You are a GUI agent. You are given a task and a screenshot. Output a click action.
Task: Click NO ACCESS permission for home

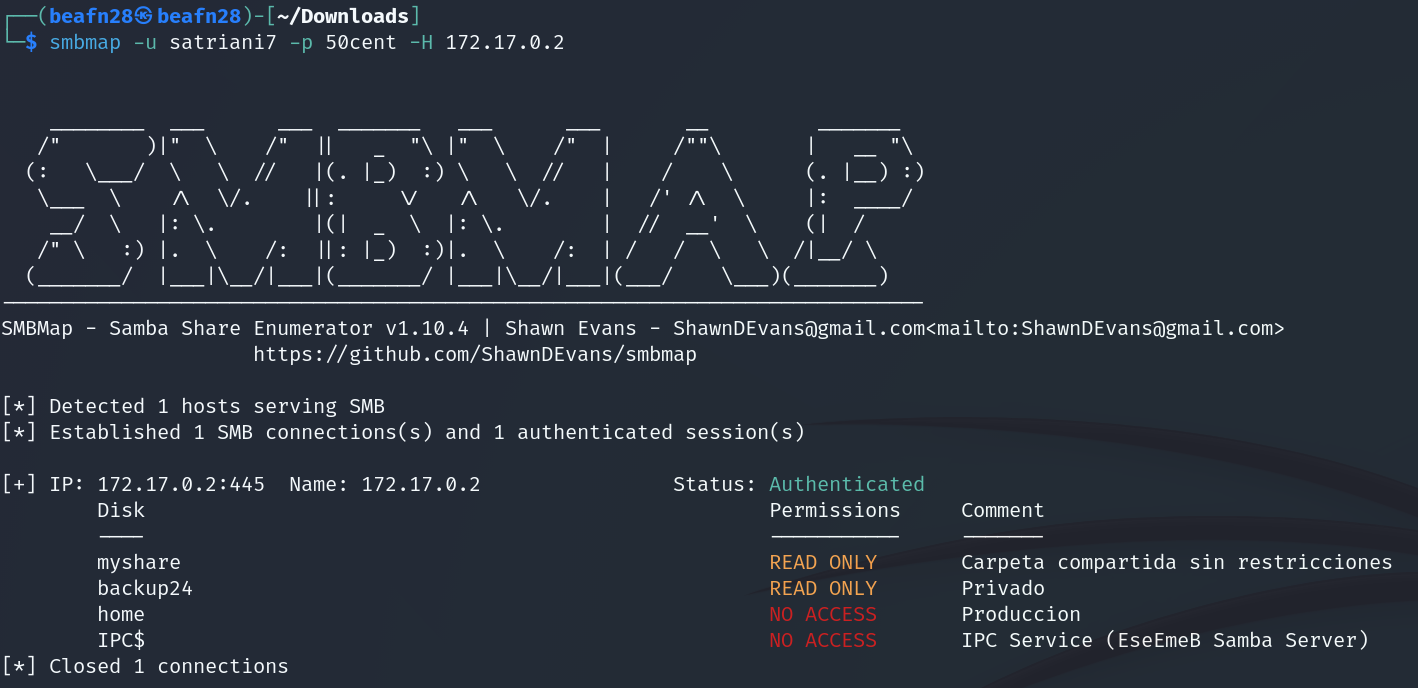tap(823, 614)
